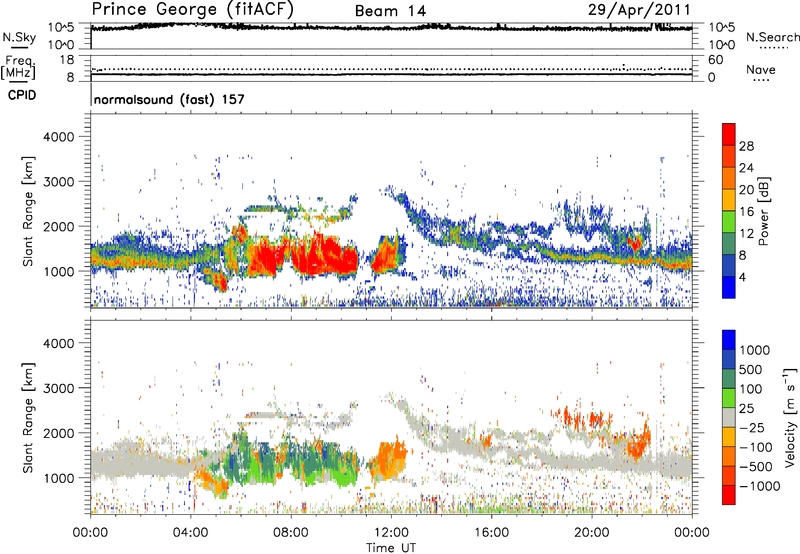Viewport: 800px width, 554px height.
Task: Pick the red top segment of Power color bar
Action: click(x=729, y=134)
